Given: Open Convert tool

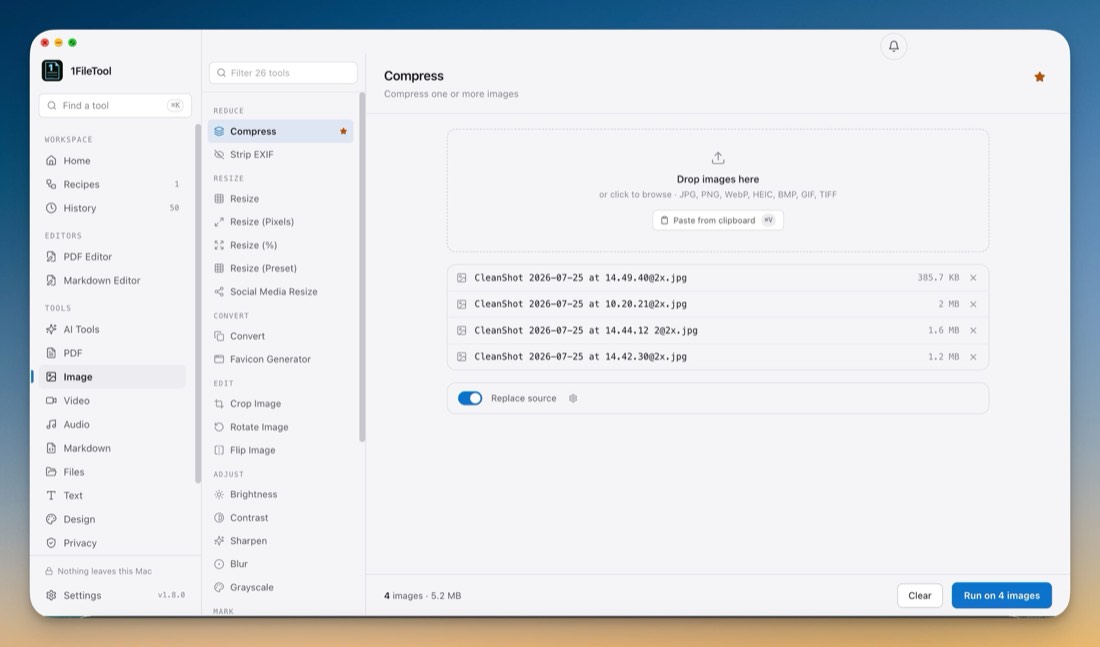Looking at the screenshot, I should click(281, 336).
